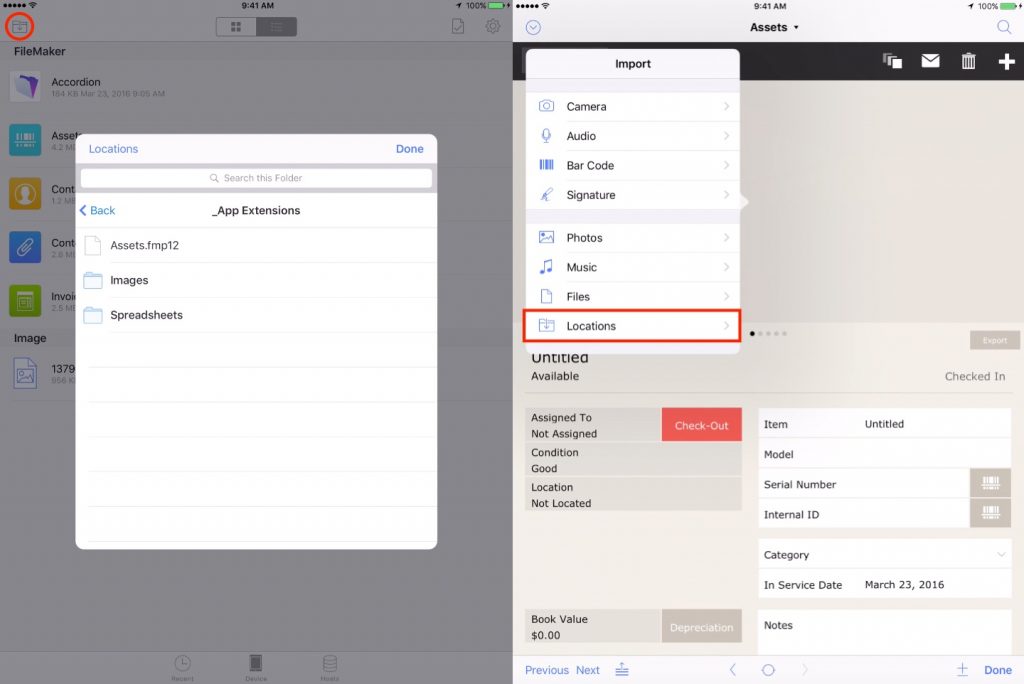Switch to grid view in file browser
The width and height of the screenshot is (1024, 684).
(236, 26)
